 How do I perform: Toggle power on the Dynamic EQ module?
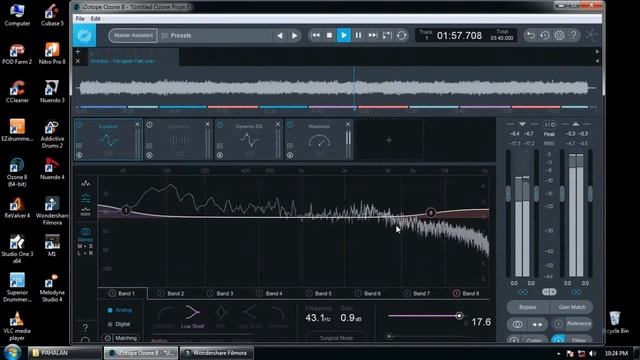220,124
